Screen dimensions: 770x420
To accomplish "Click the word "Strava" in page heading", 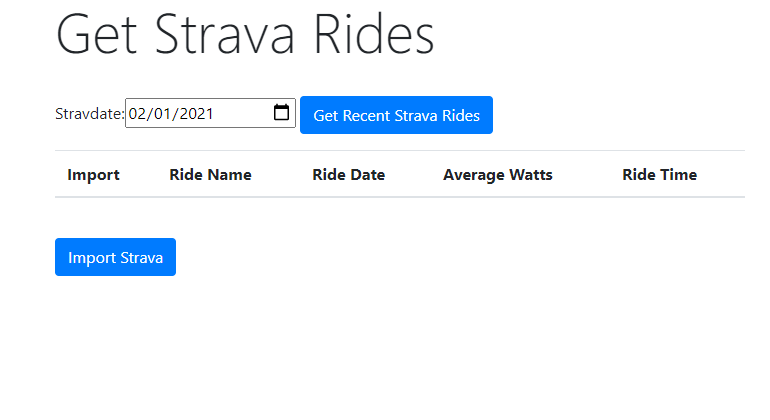I will tap(224, 36).
